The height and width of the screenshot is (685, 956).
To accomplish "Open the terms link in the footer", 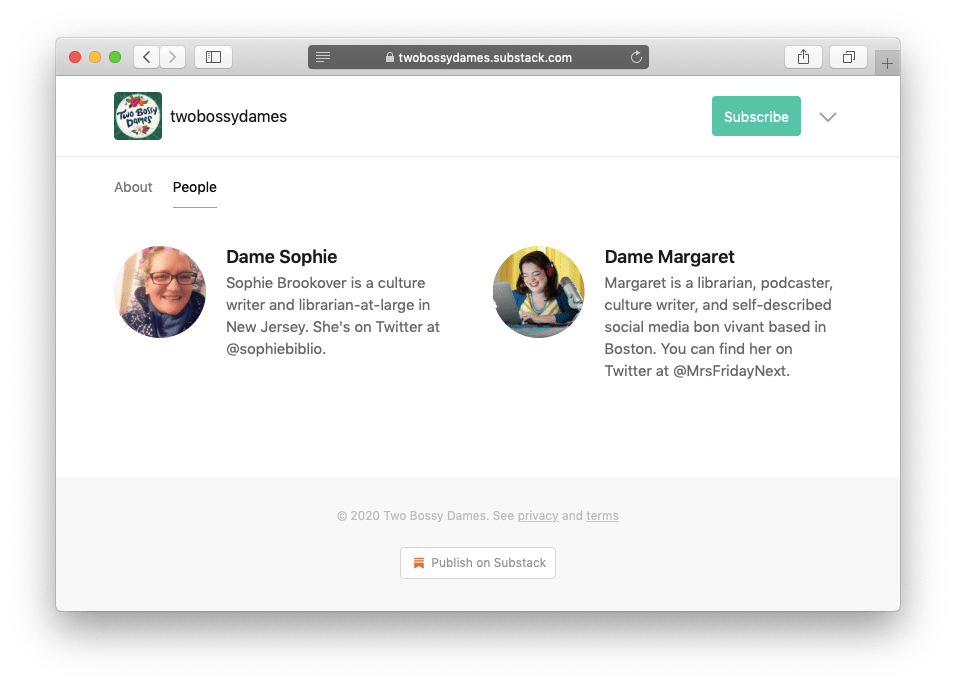I will pos(602,516).
